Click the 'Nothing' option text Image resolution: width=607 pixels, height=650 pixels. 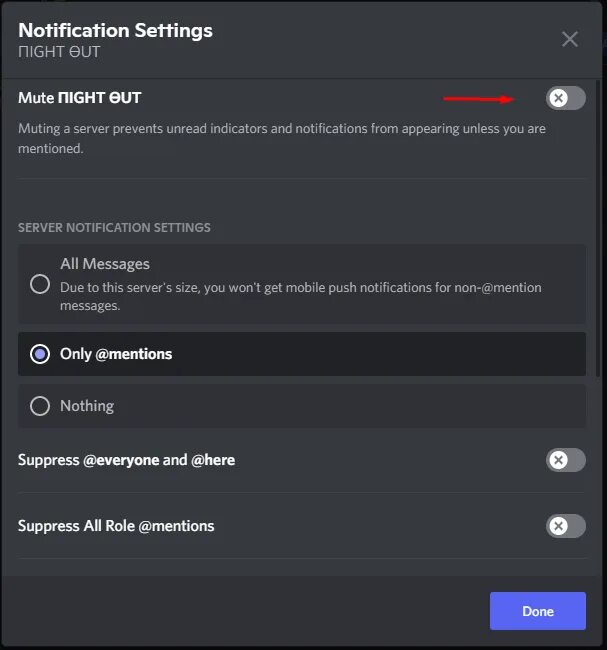[87, 406]
